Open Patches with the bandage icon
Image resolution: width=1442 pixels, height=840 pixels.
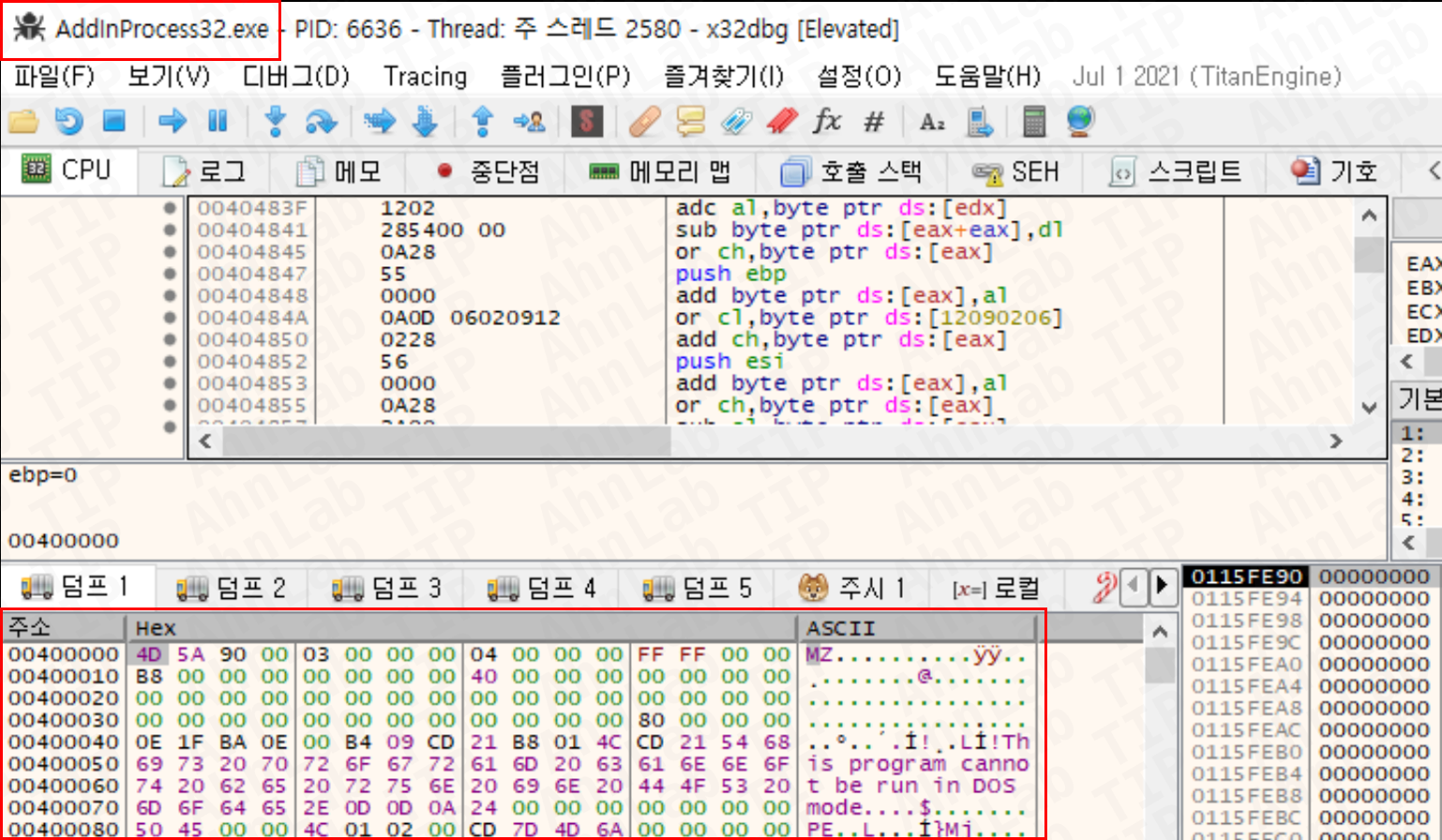tap(644, 121)
